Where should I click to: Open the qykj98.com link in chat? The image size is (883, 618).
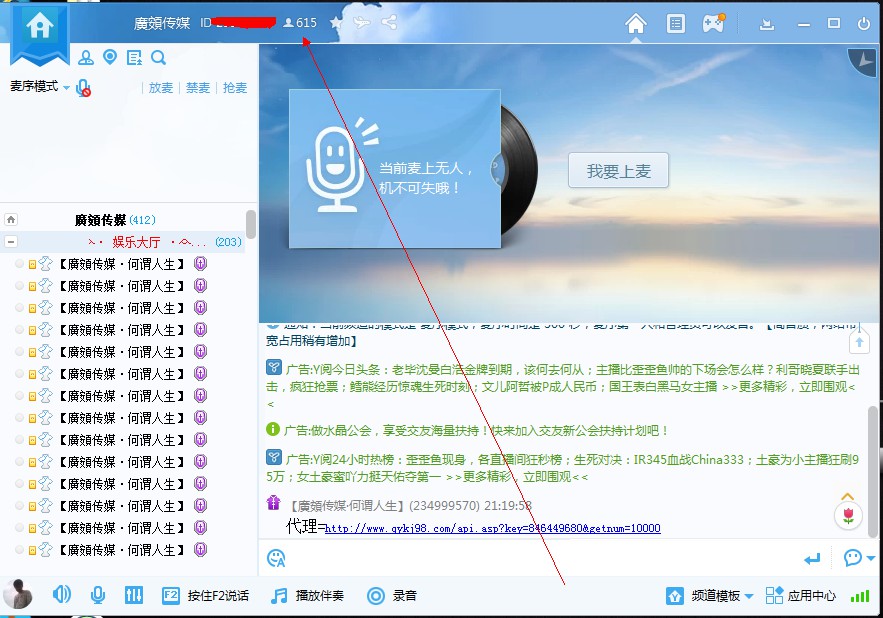(x=492, y=528)
